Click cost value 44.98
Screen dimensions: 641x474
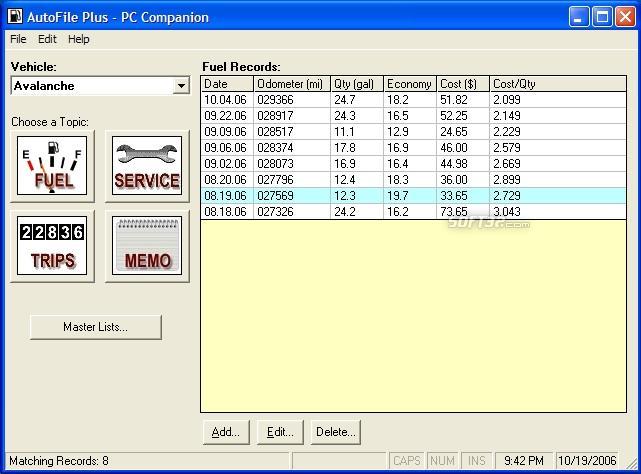454,164
